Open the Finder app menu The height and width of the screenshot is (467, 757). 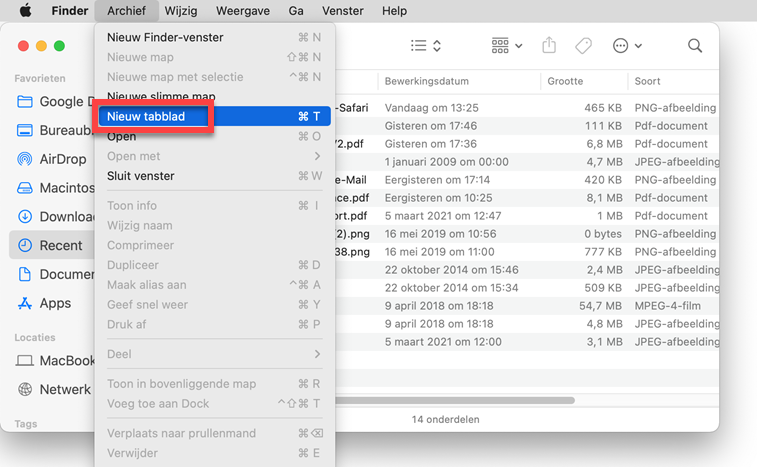(x=70, y=11)
